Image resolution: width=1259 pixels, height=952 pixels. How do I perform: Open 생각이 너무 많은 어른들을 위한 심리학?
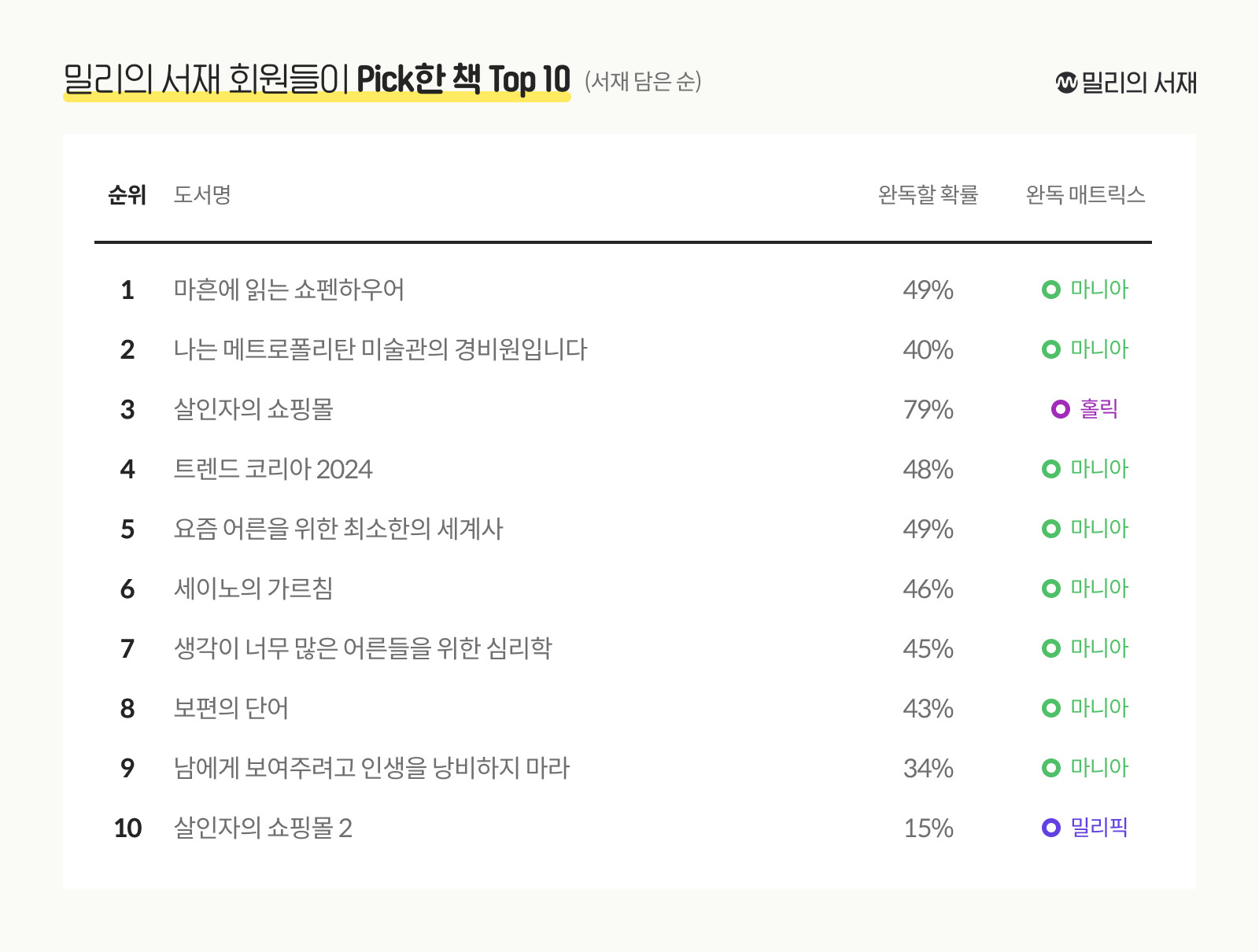pyautogui.click(x=363, y=648)
